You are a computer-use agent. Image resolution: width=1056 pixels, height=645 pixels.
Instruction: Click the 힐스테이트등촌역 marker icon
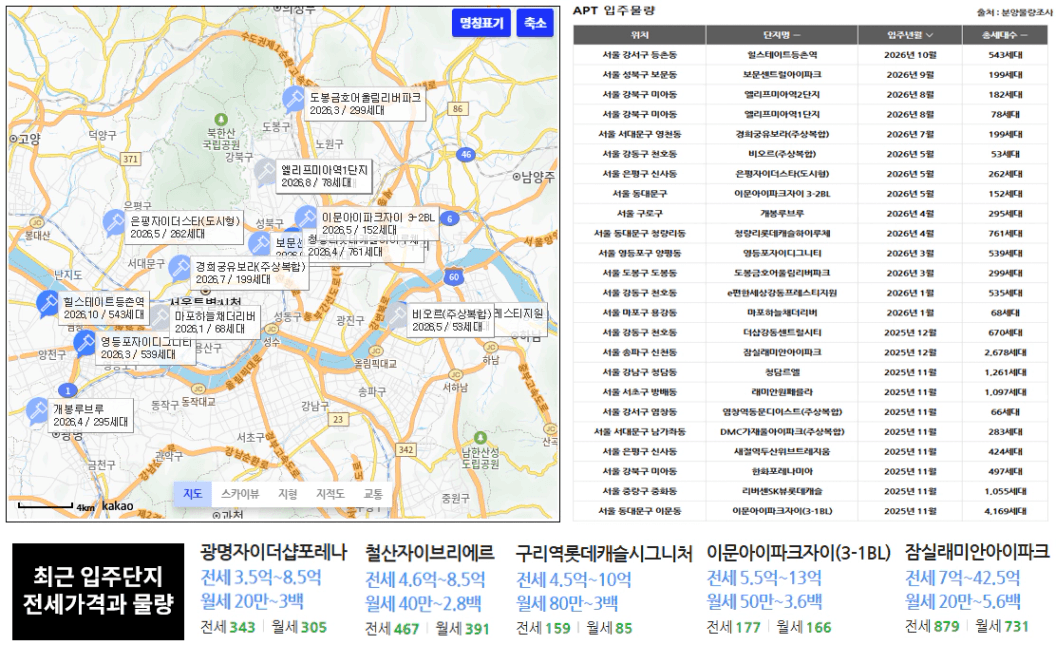(x=47, y=302)
